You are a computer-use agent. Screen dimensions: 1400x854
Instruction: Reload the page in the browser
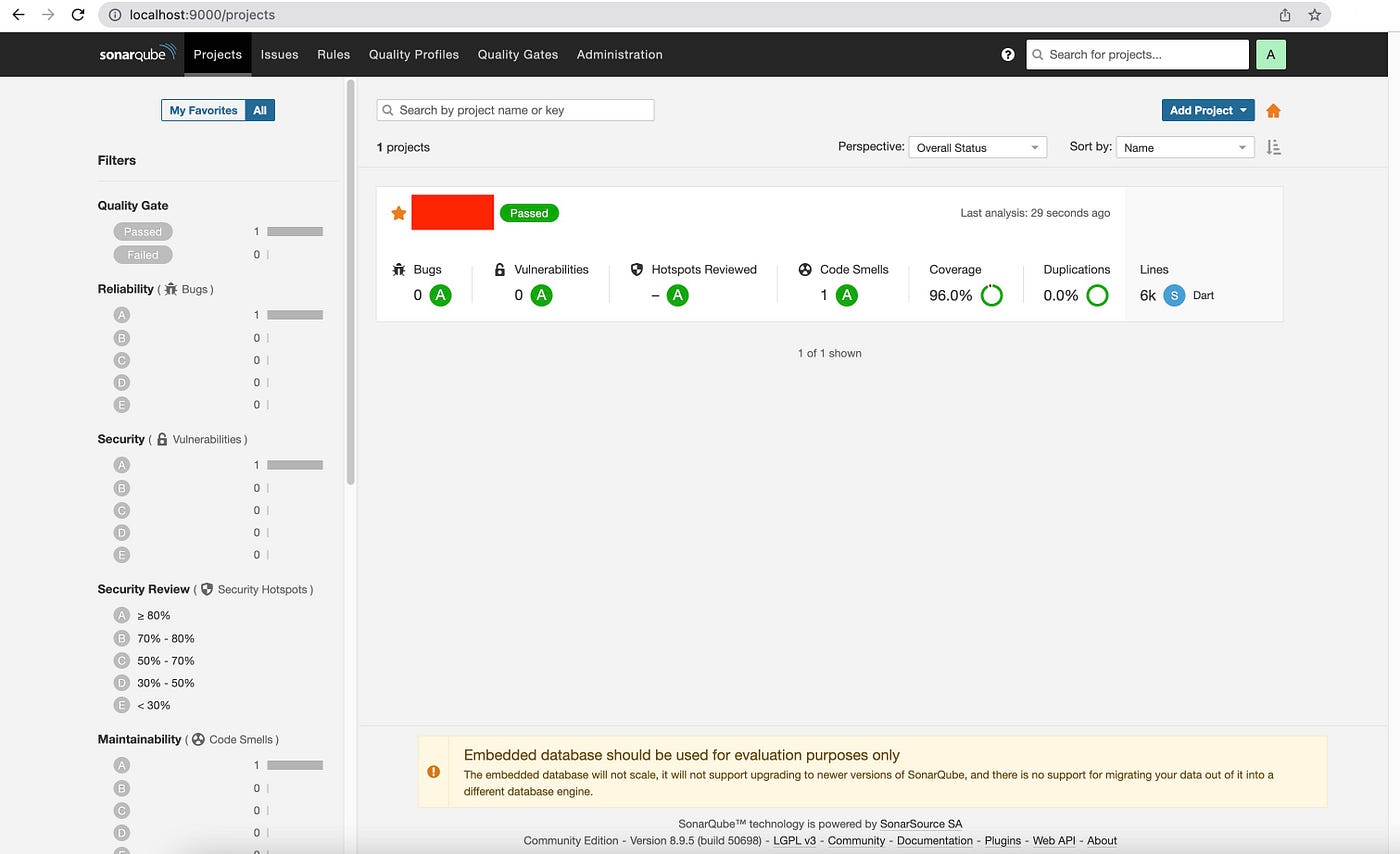point(77,15)
